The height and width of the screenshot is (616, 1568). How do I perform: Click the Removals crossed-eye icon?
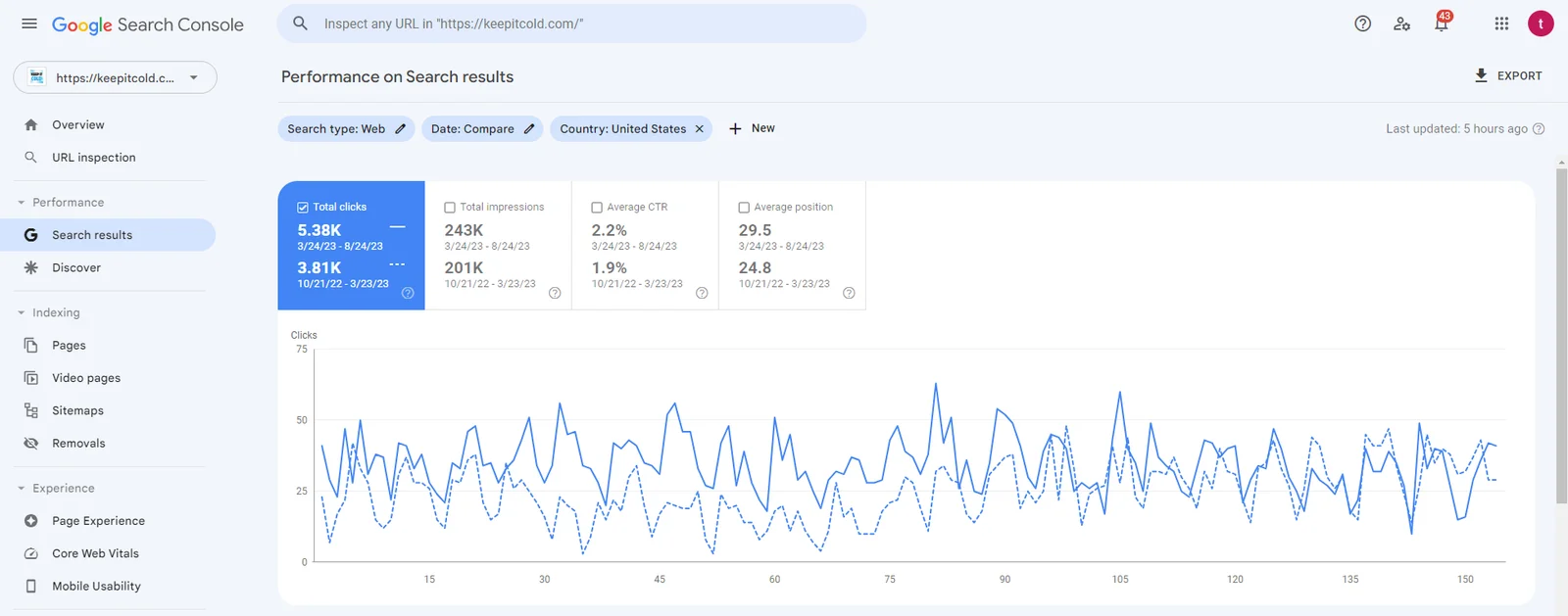pos(30,443)
